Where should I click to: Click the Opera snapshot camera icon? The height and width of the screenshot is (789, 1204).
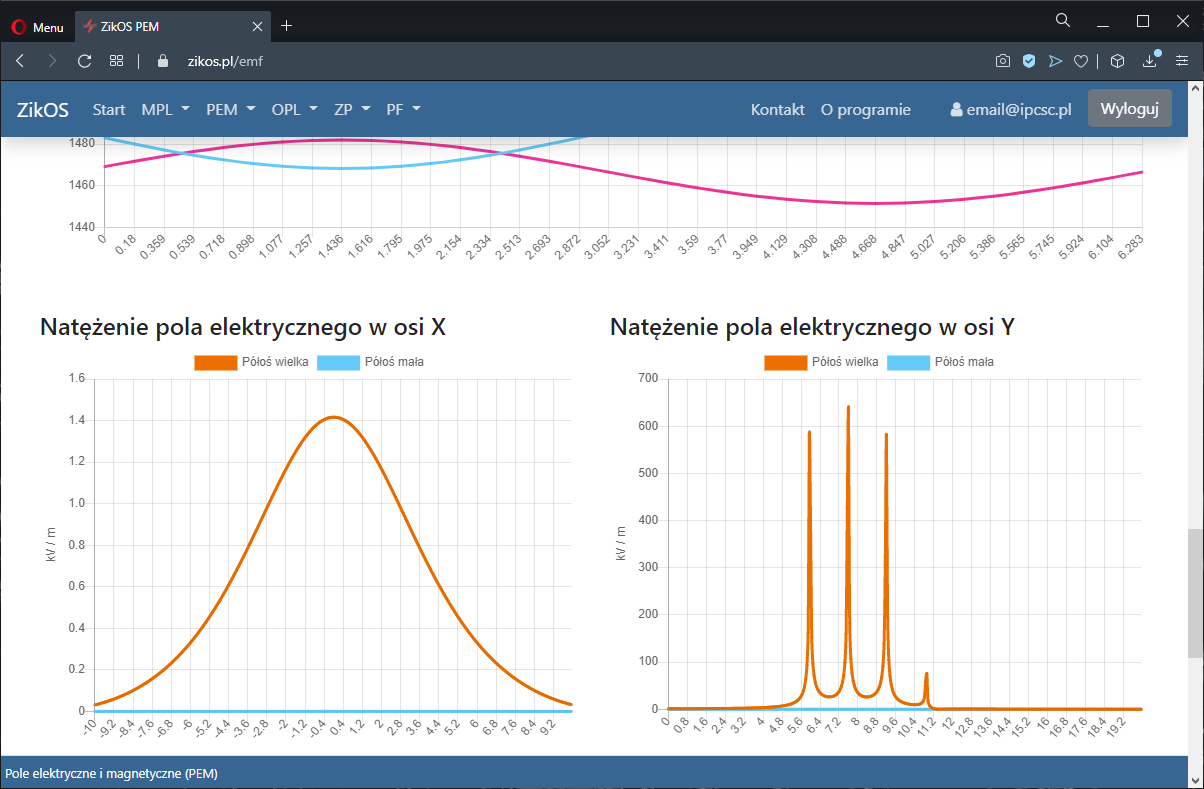[x=1002, y=61]
